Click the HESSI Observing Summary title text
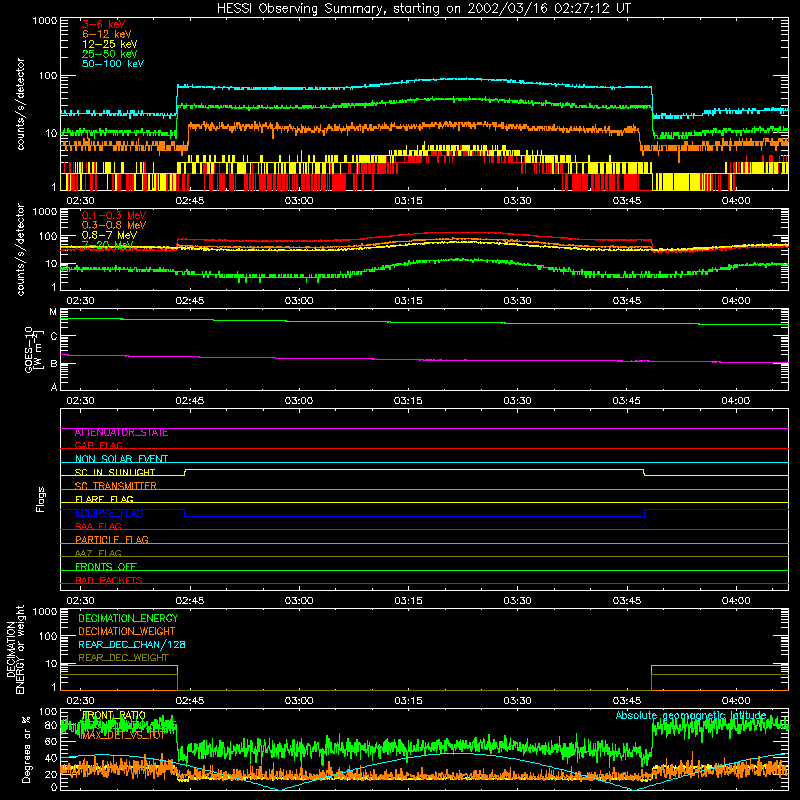 click(x=424, y=9)
